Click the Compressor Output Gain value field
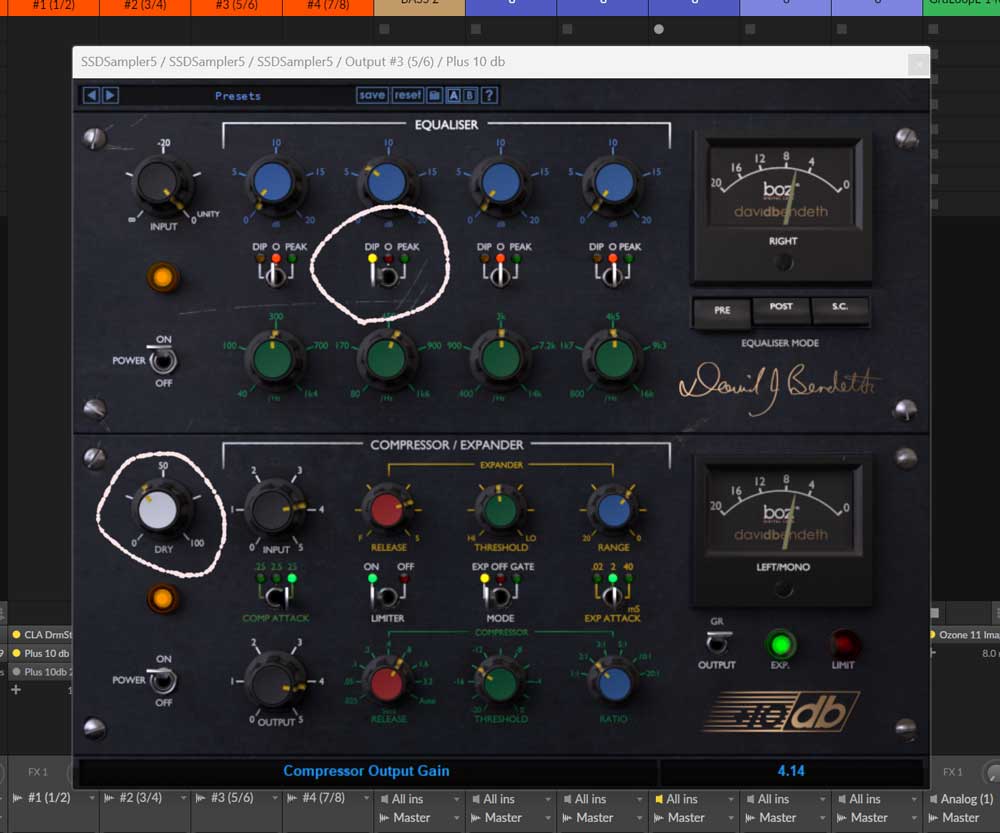The image size is (1000, 833). point(791,771)
